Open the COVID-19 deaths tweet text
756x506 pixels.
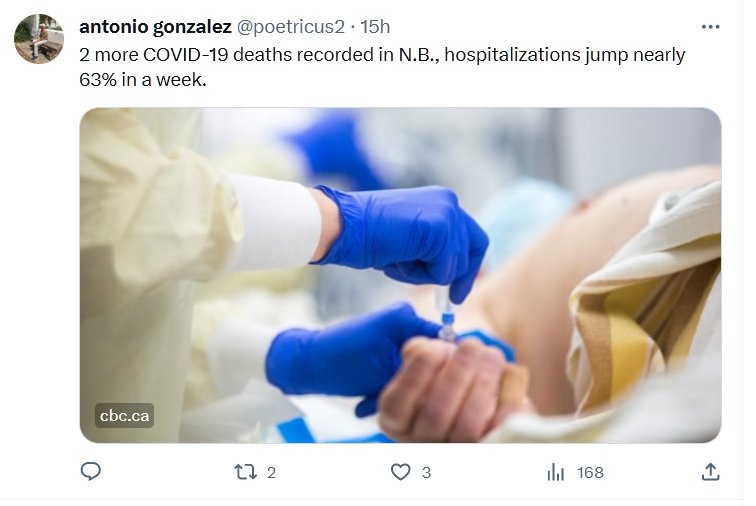click(381, 54)
